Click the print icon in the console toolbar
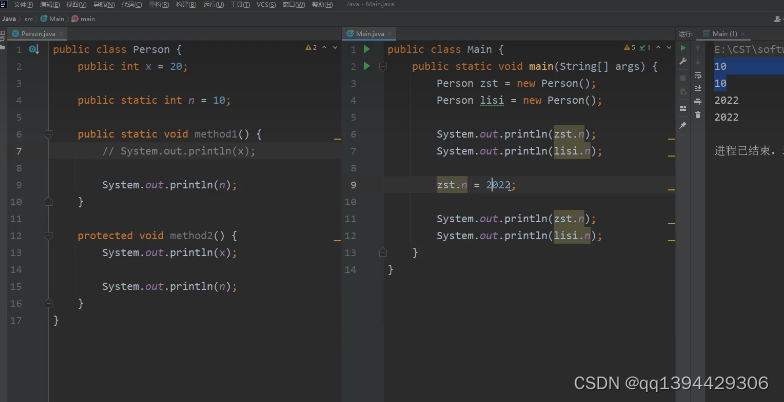Screen dimensions: 784x402 point(698,102)
